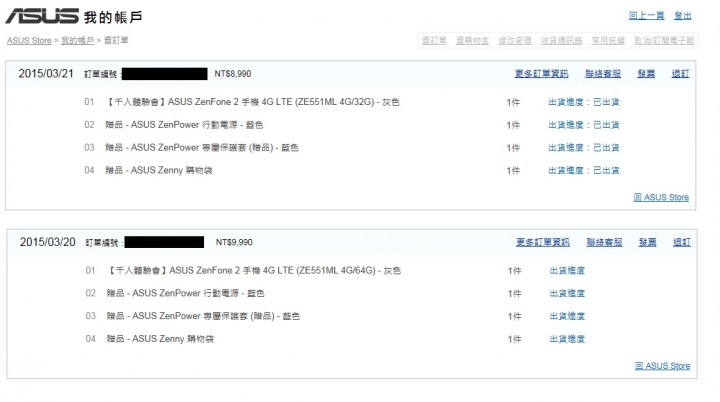Check 出貨進度 of ZE551ML 4G/64G phone
This screenshot has height=402, width=720.
[567, 271]
